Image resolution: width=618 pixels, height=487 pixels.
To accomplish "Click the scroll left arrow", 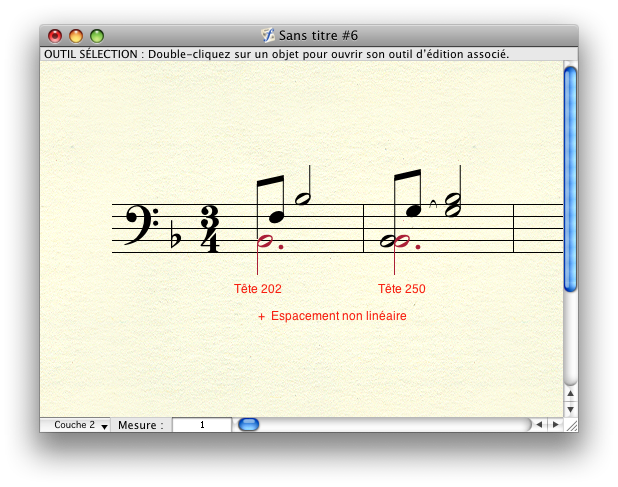I will [540, 425].
